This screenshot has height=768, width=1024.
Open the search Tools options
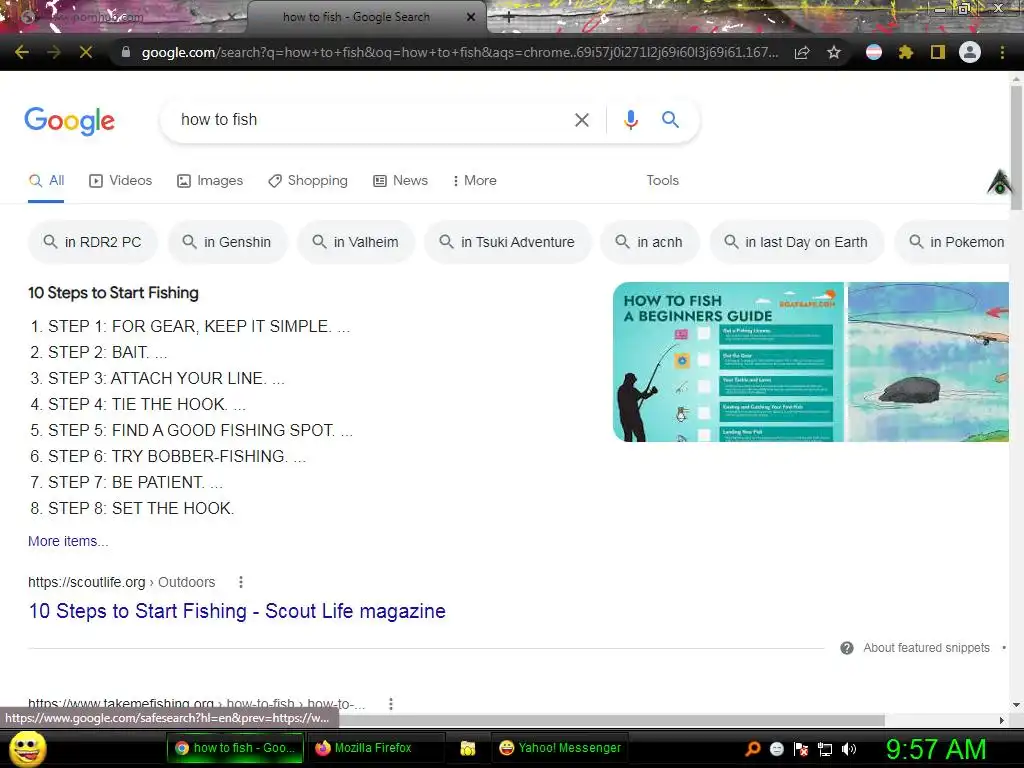click(662, 181)
